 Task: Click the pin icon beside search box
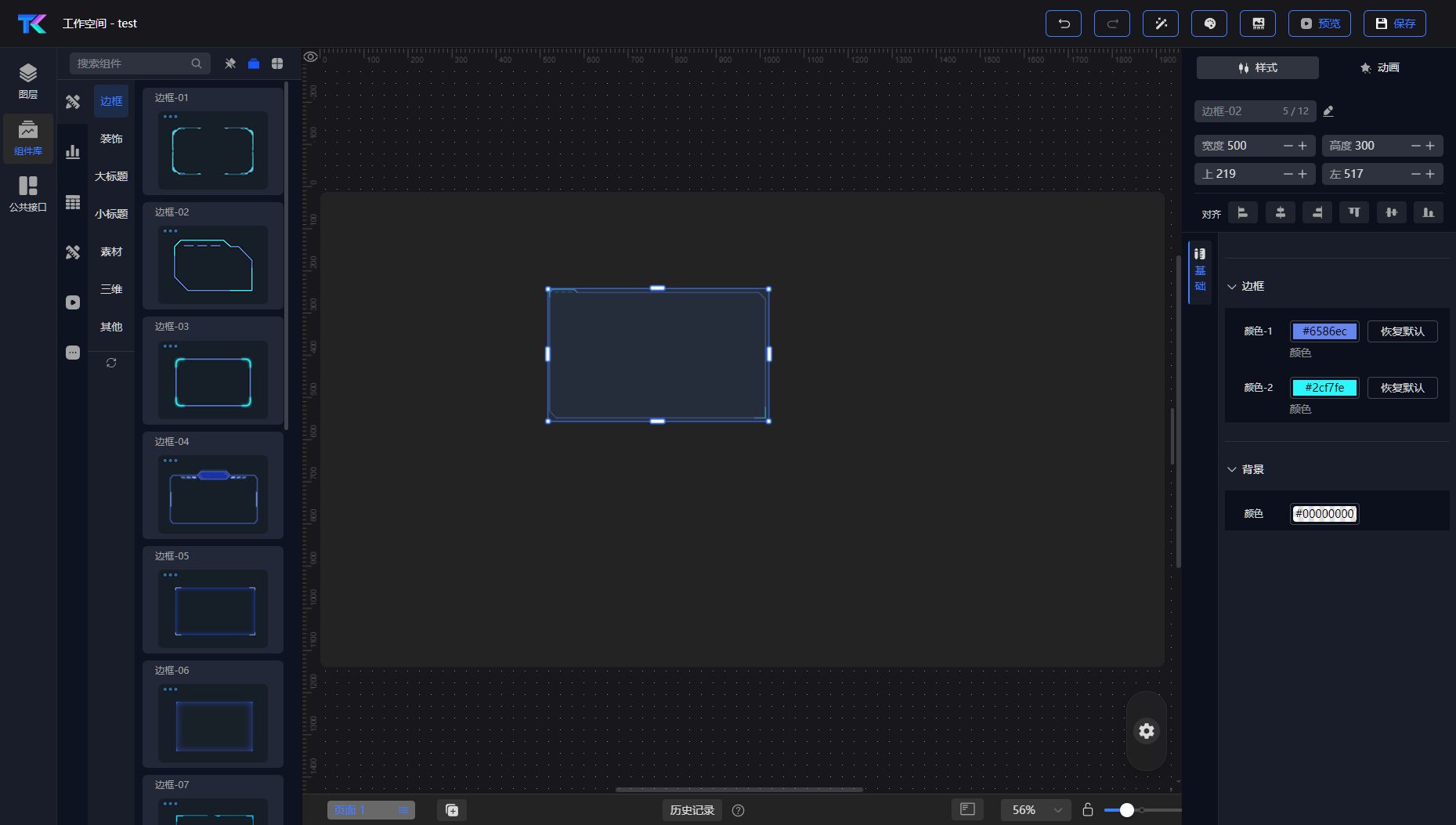click(230, 63)
